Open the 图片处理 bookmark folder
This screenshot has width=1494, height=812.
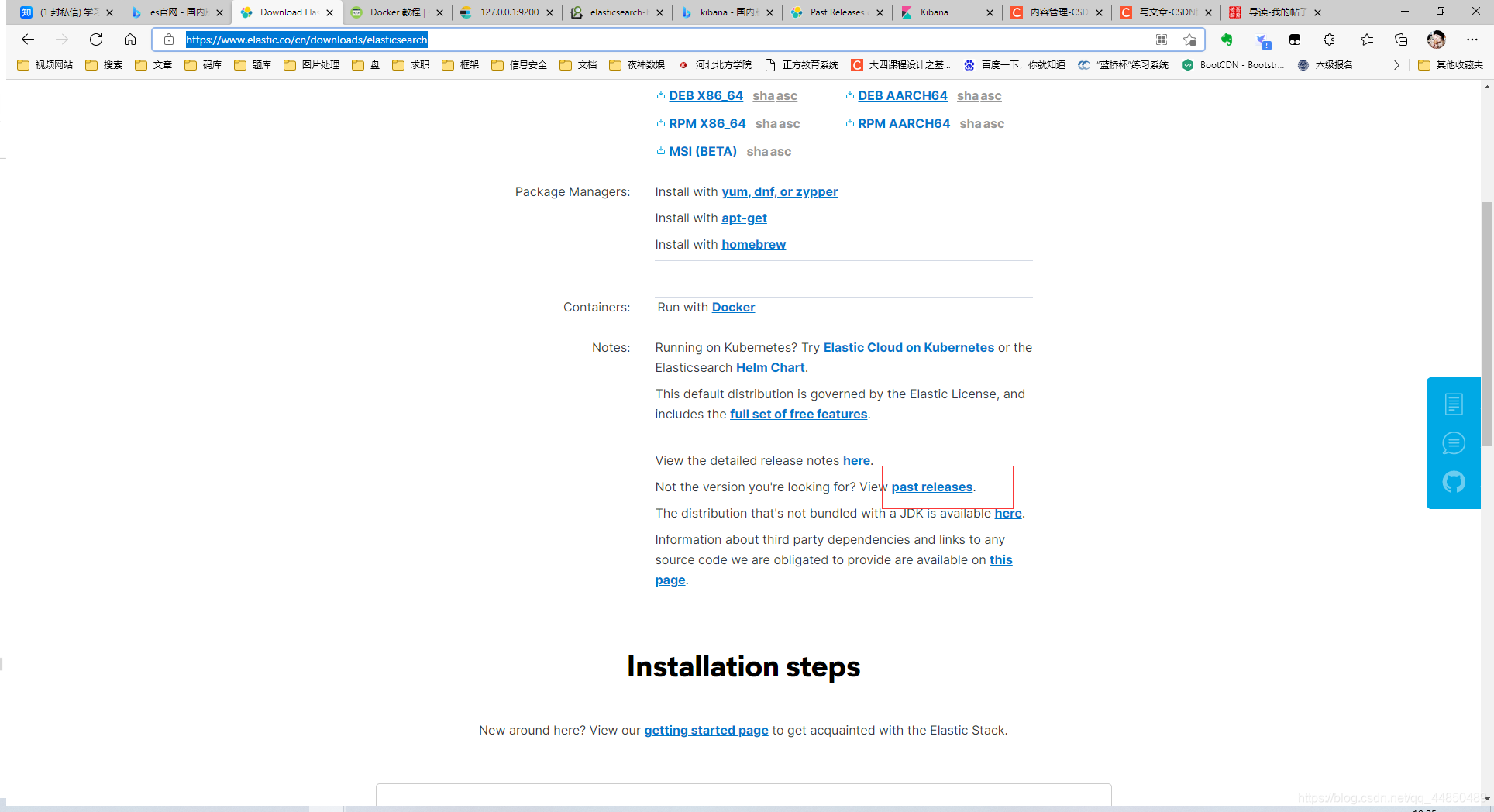[312, 65]
